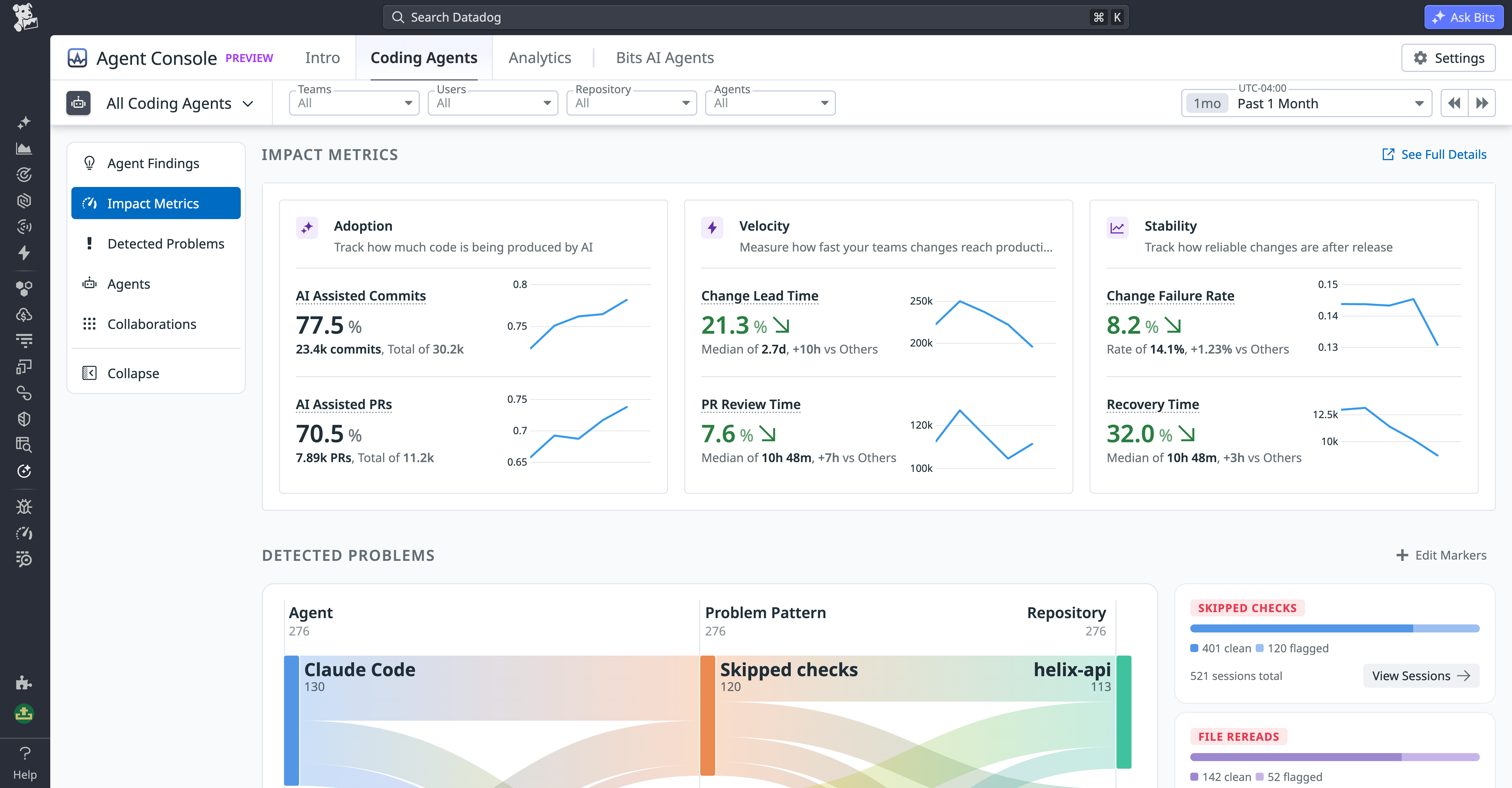Click the Skipped Checks progress bar
This screenshot has height=788, width=1512.
pos(1335,628)
